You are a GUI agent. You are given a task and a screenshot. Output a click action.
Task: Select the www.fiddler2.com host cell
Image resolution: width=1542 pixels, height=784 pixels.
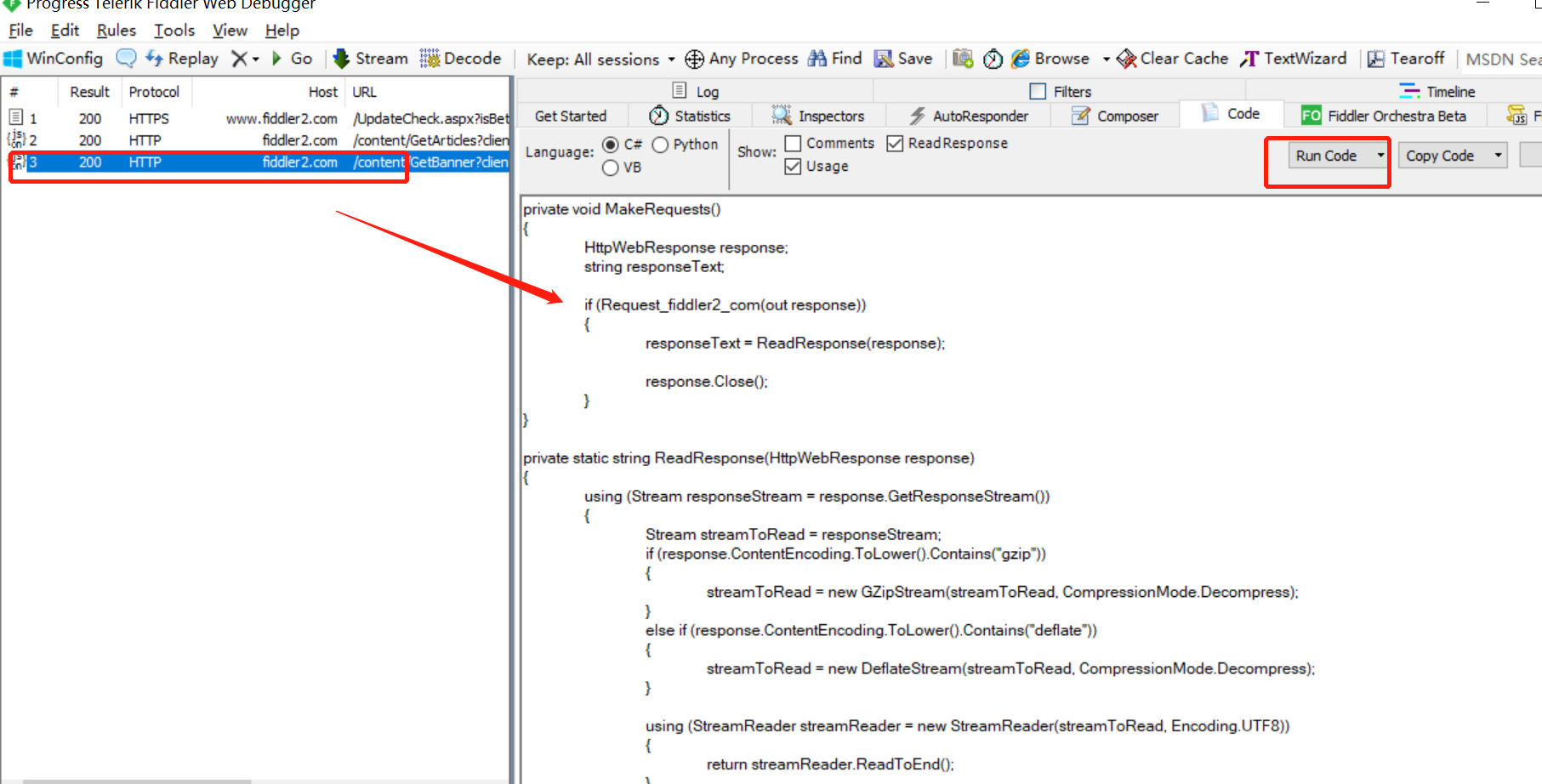point(282,119)
